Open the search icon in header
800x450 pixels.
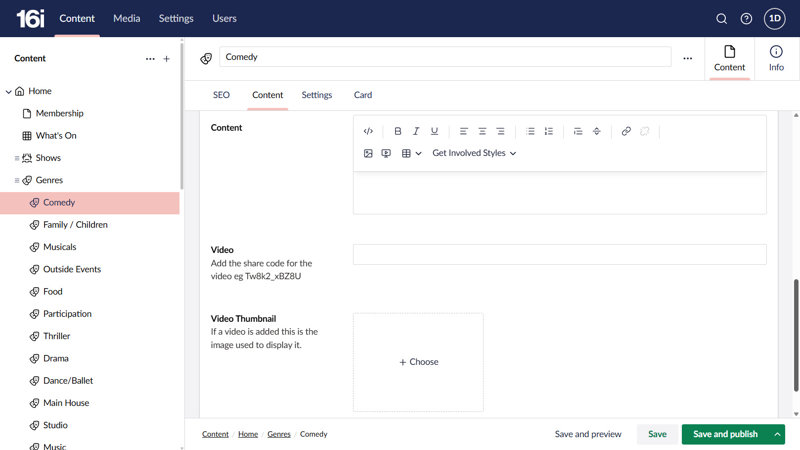(721, 19)
